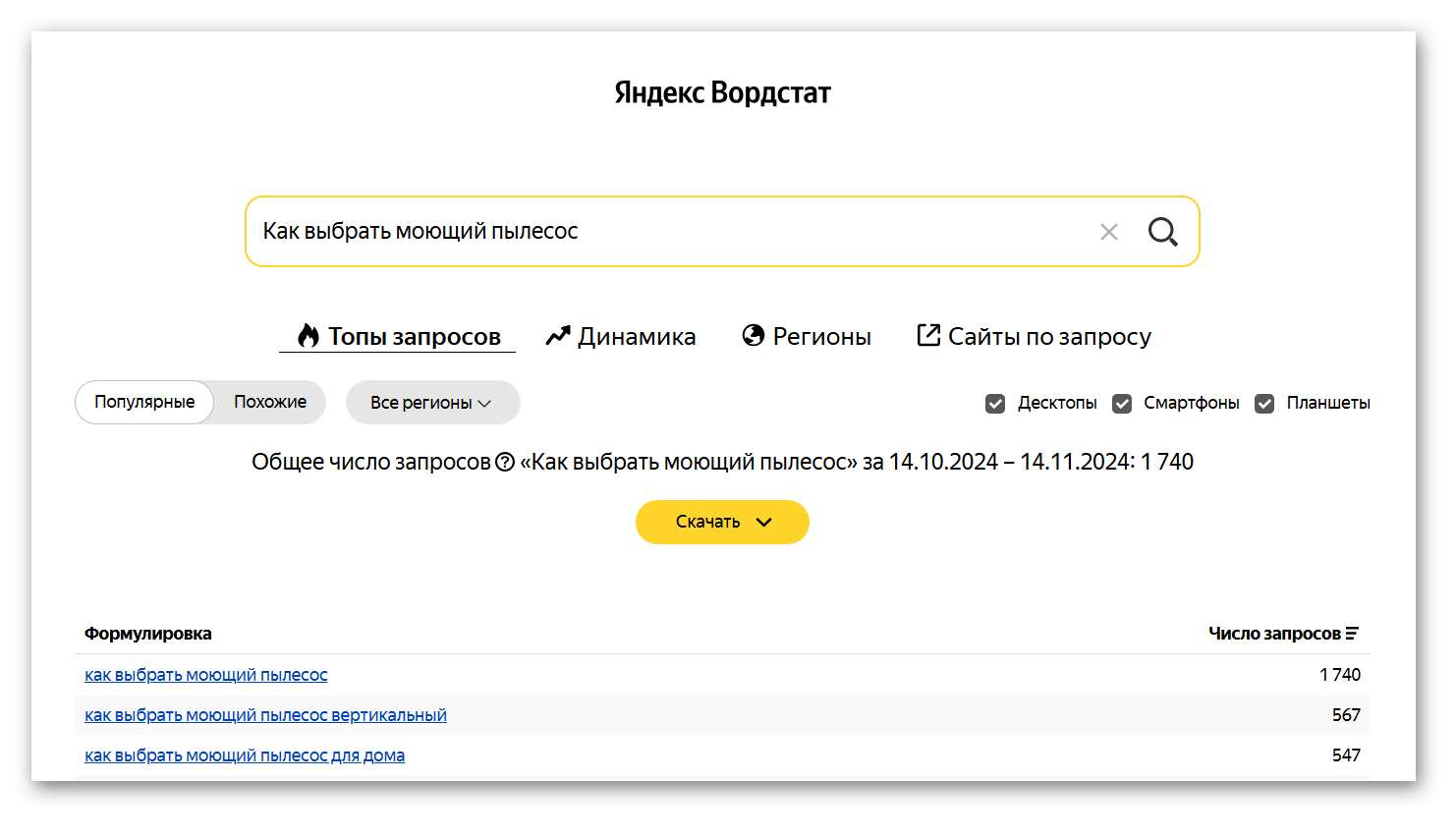Switch to the Похожие queries toggle
1456x837 pixels.
[270, 402]
